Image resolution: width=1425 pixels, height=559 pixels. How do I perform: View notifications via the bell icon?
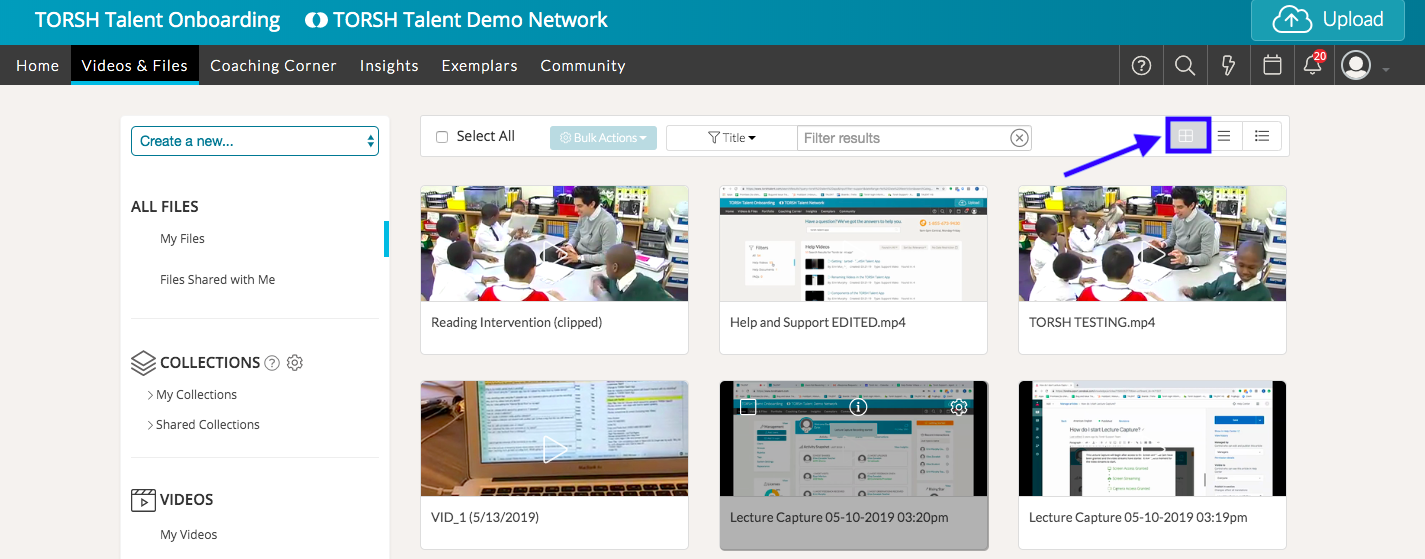pos(1313,66)
